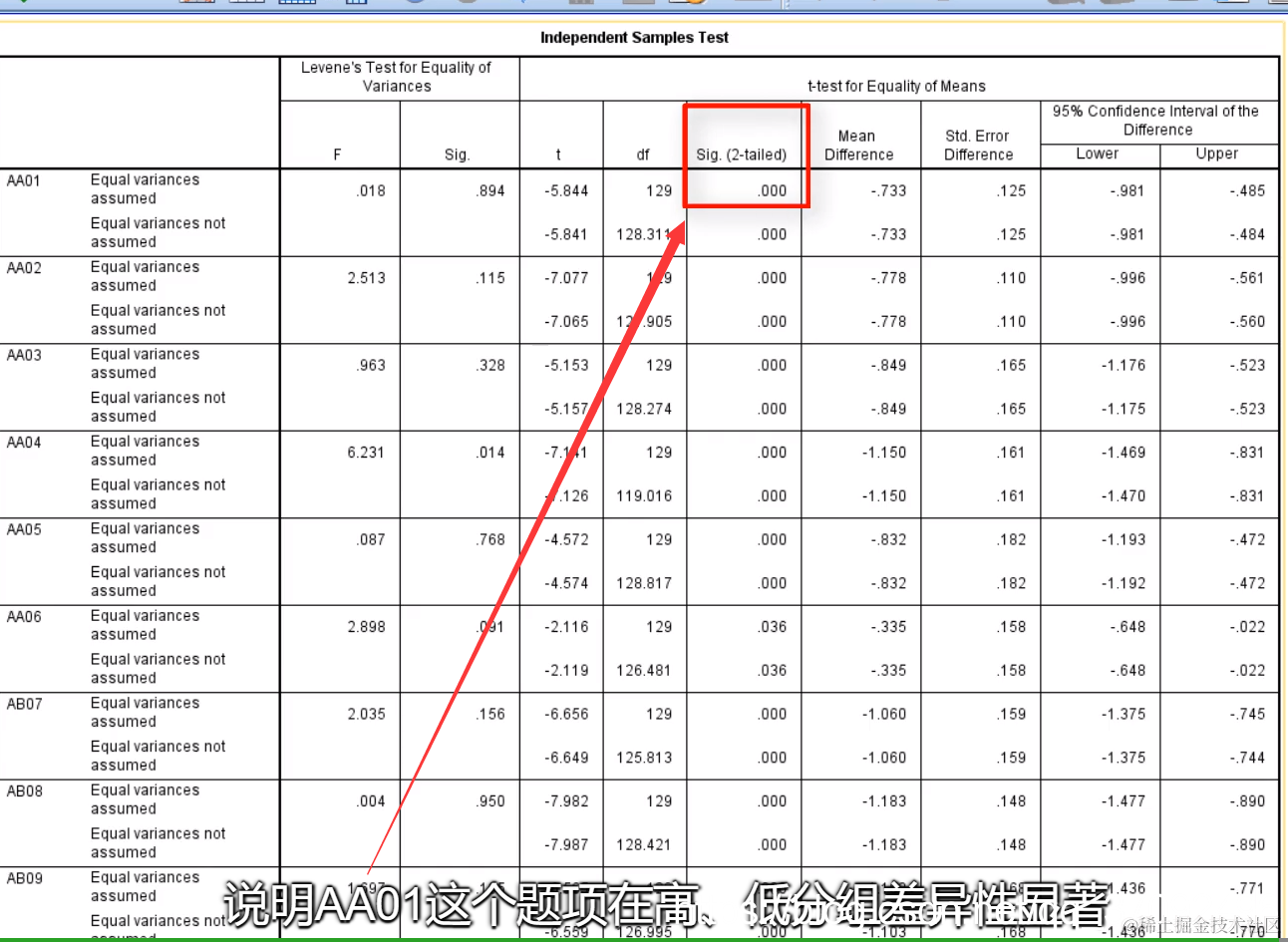Screen dimensions: 1288x942
Task: Select the AA01 row label
Action: (x=24, y=180)
